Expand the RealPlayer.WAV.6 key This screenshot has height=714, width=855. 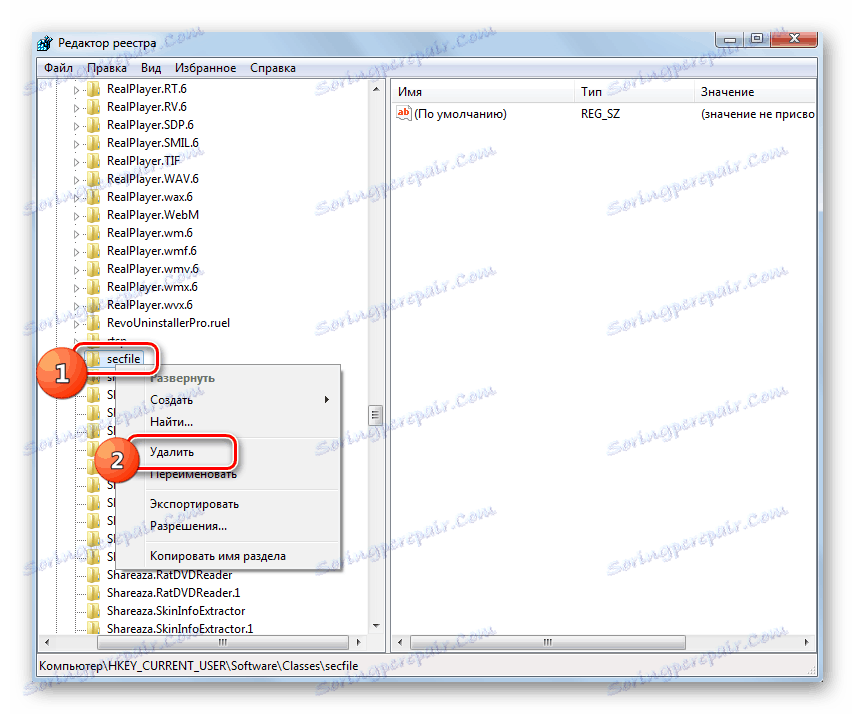(x=76, y=179)
